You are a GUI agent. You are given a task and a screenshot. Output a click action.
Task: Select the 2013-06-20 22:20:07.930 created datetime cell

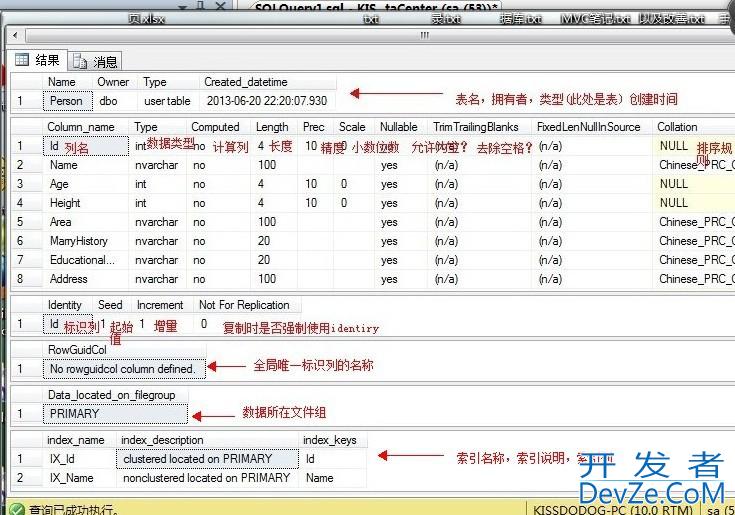pyautogui.click(x=267, y=101)
